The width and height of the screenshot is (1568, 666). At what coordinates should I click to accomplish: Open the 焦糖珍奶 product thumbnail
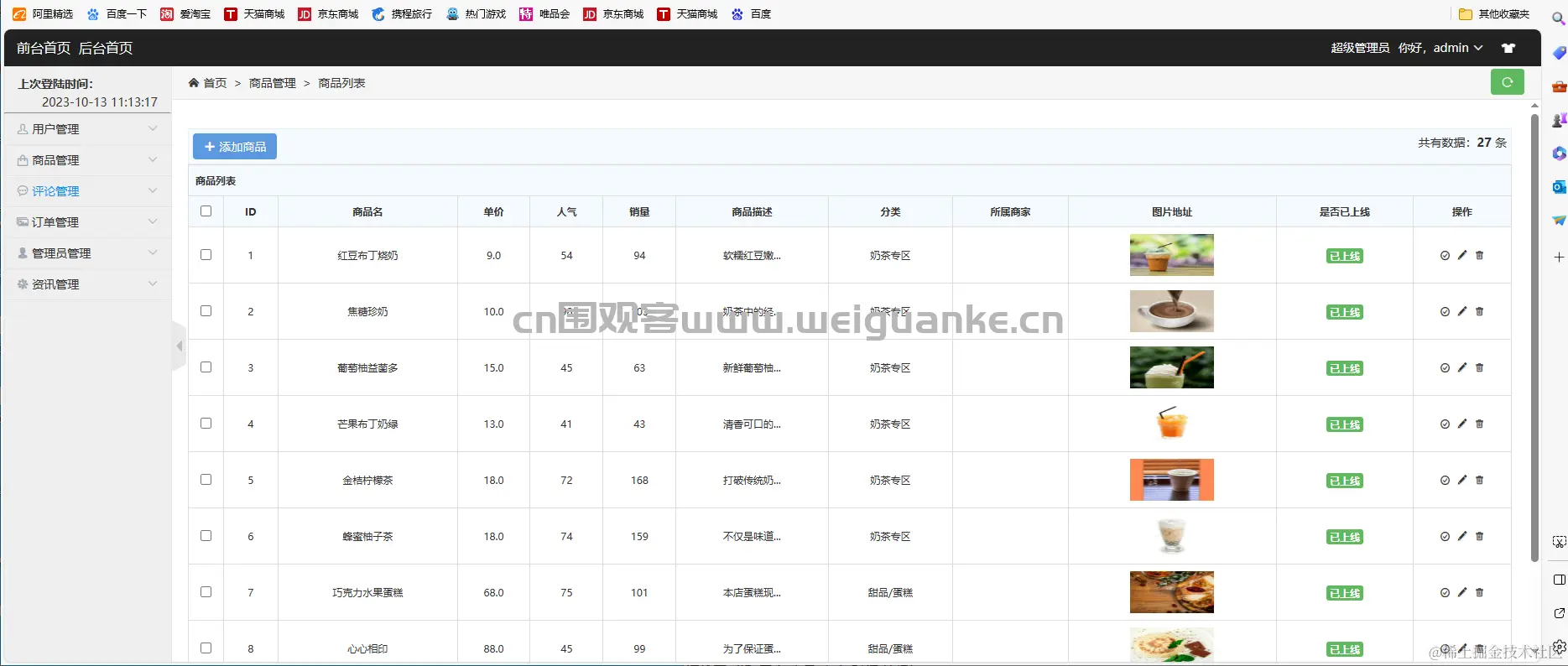coord(1172,311)
